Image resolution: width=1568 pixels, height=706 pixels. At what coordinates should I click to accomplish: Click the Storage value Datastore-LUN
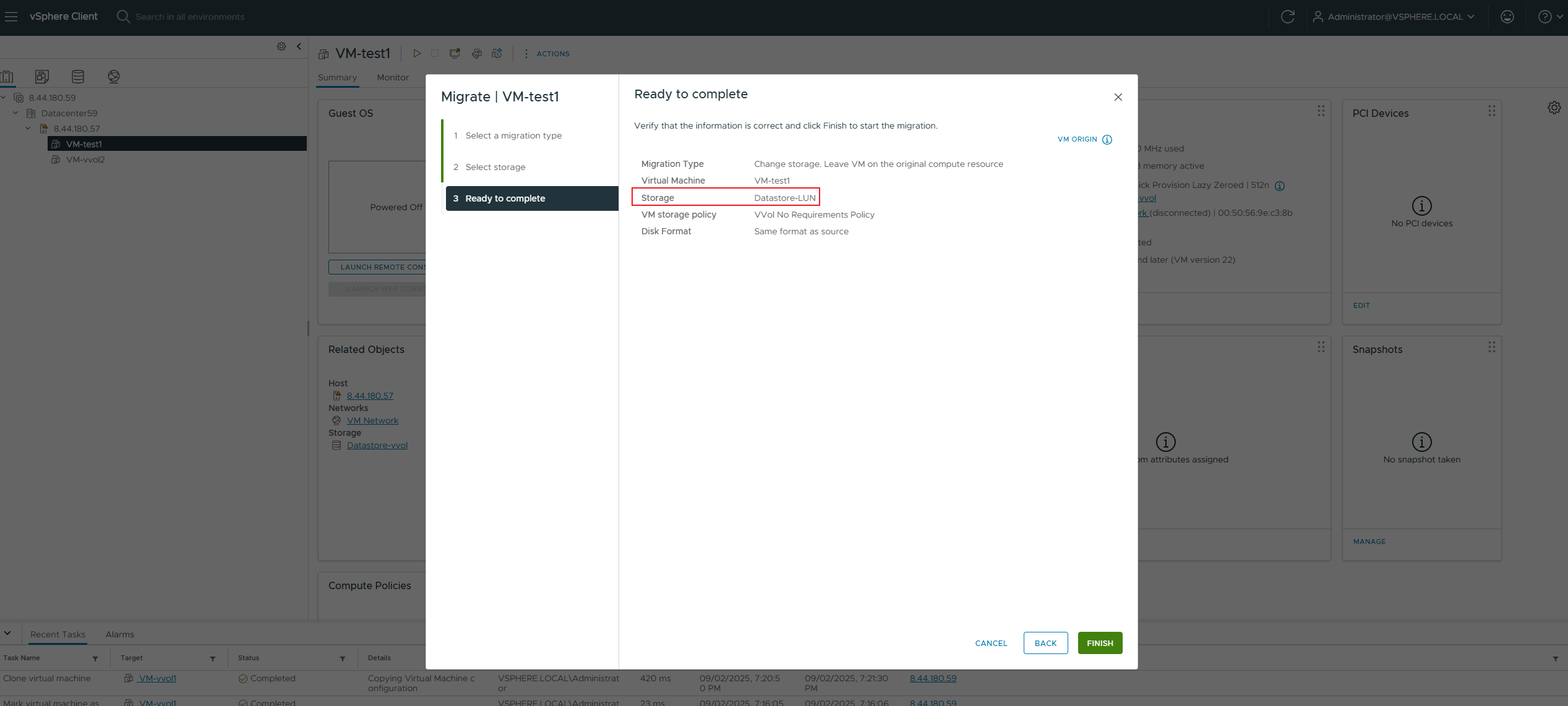(785, 198)
